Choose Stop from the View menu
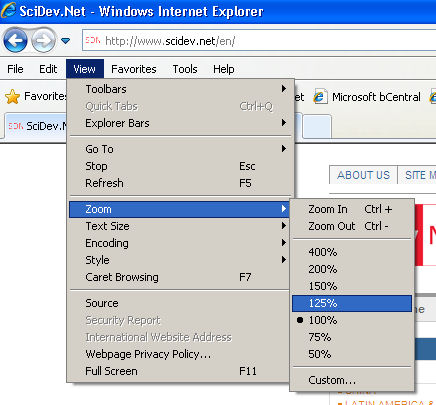This screenshot has height=405, width=436. (x=180, y=166)
